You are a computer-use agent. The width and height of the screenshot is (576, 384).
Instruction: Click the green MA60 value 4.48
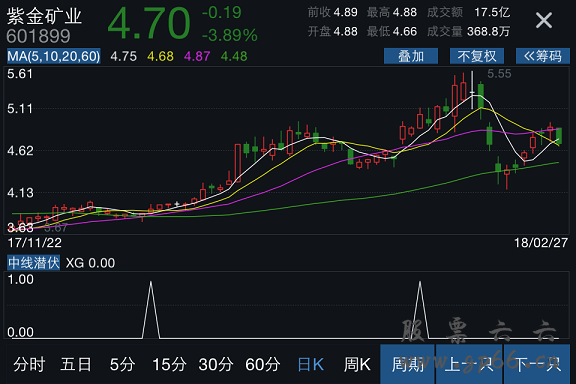tap(234, 56)
